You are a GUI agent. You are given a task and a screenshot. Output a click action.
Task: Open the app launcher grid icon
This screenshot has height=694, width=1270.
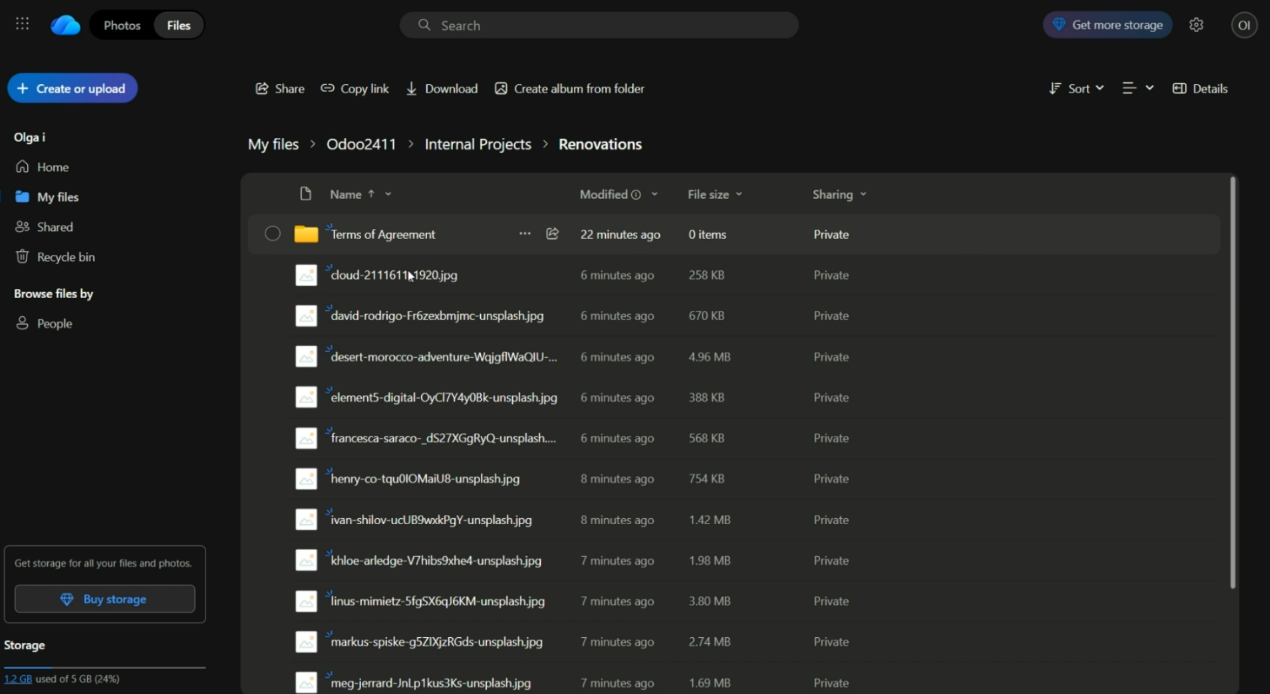point(22,24)
